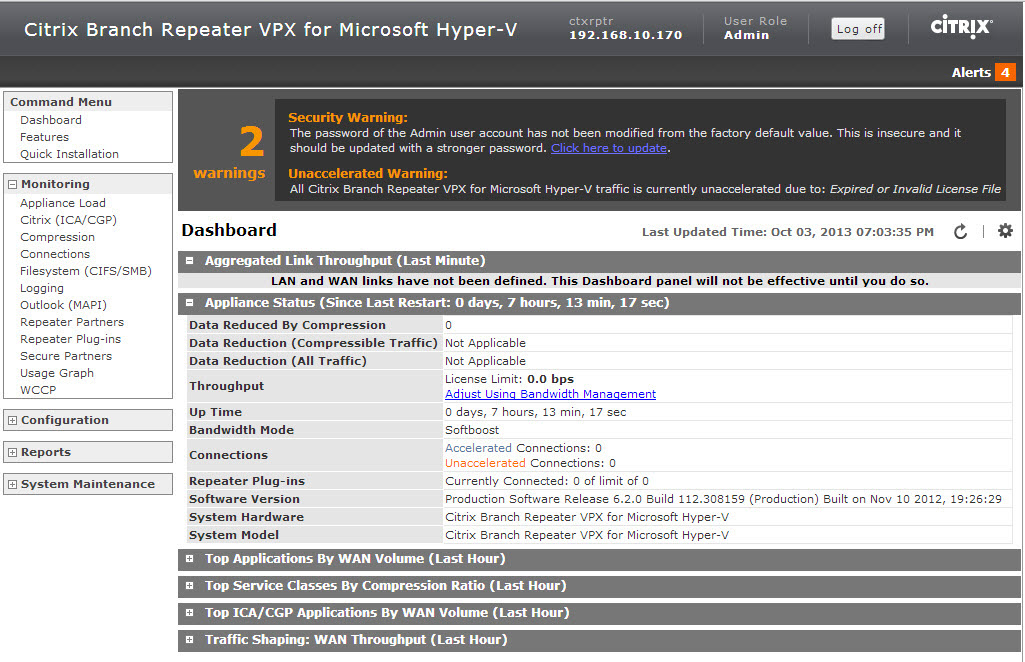Collapse the Appliance Status panel
This screenshot has height=662, width=1025.
coord(190,303)
